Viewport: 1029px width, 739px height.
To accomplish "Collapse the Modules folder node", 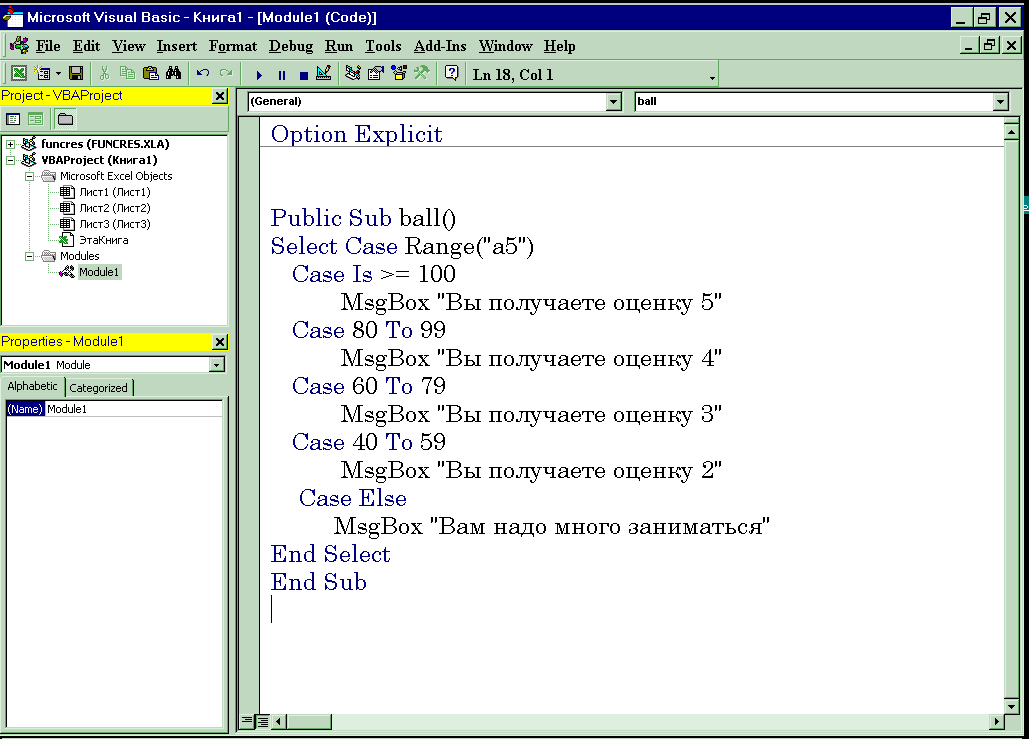I will click(30, 256).
